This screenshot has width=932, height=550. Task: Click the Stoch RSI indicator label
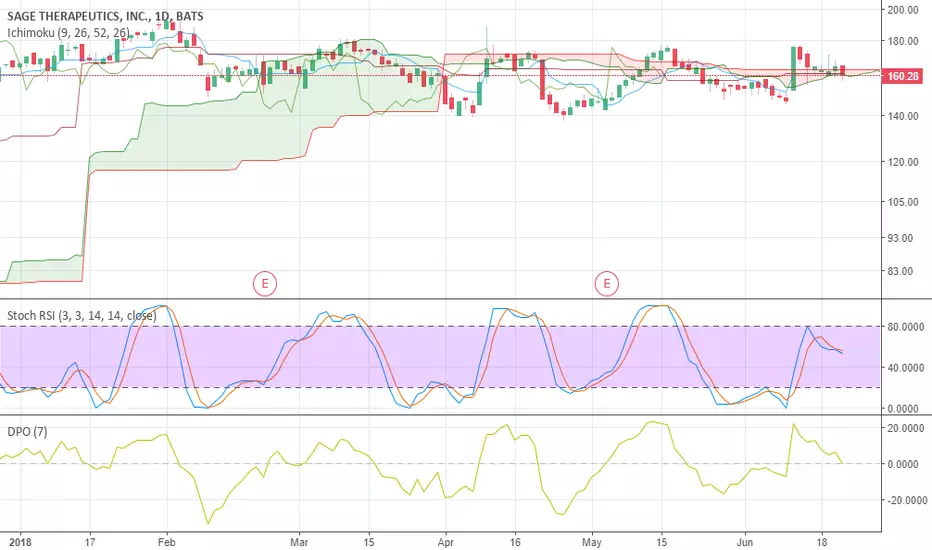82,316
